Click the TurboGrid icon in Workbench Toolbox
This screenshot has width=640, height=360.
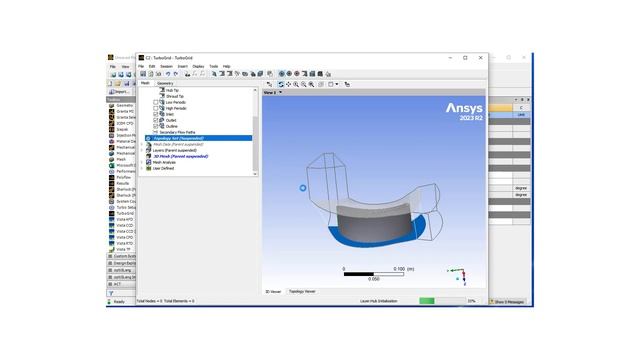(x=111, y=213)
